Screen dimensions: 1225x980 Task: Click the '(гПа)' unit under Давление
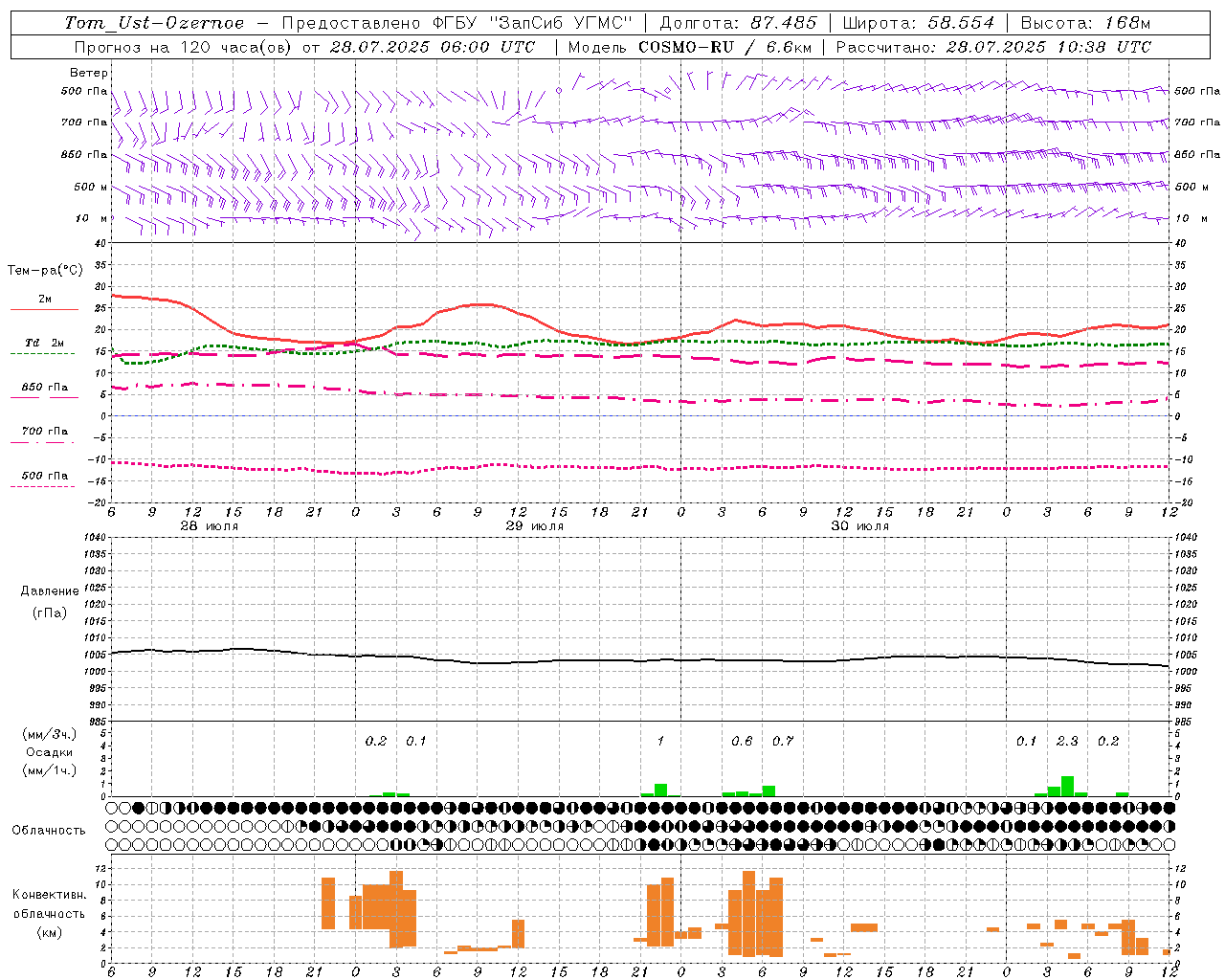[50, 612]
